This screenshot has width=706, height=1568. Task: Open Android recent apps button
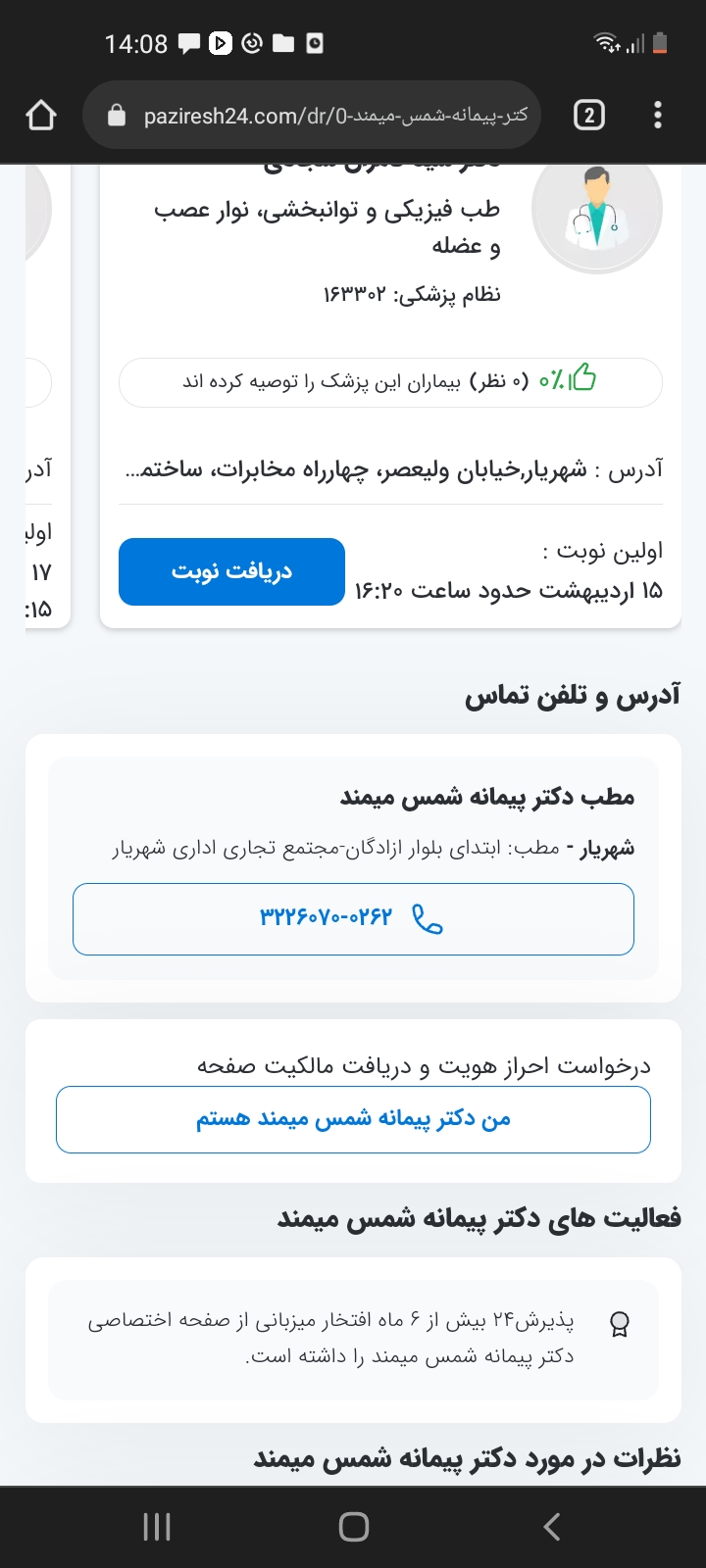157,1526
